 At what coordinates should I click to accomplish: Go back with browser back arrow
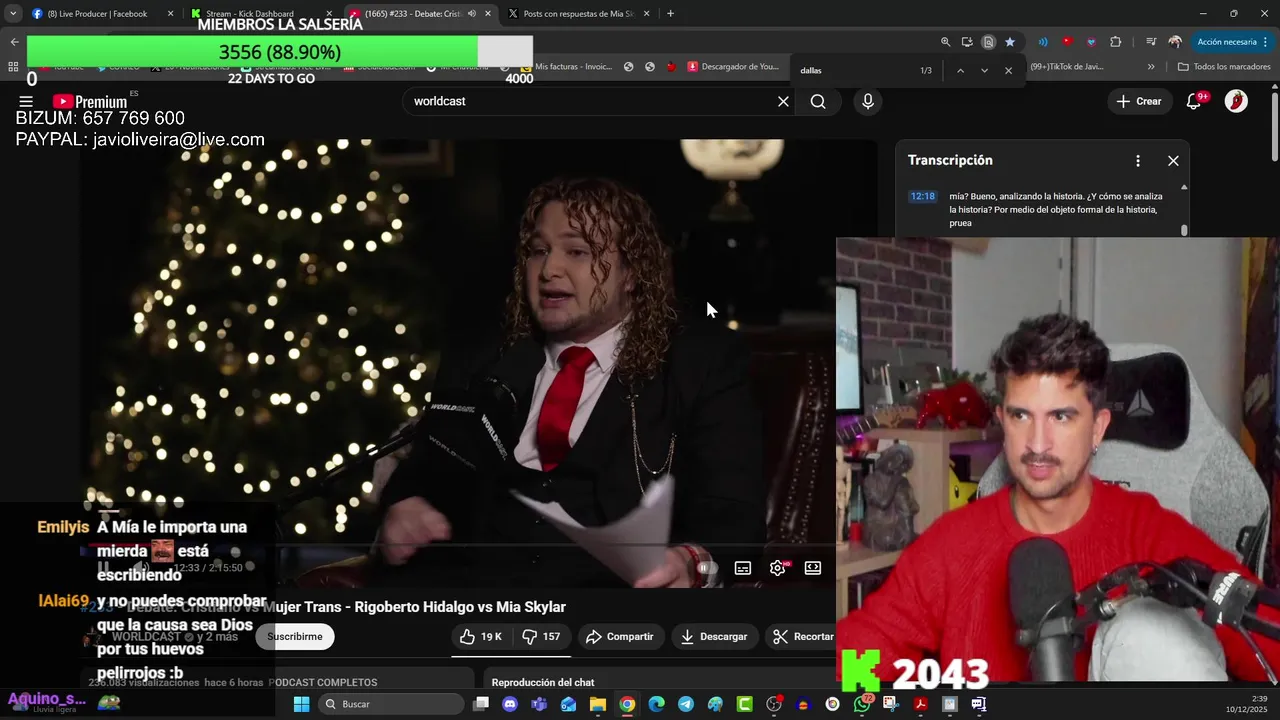[x=14, y=42]
